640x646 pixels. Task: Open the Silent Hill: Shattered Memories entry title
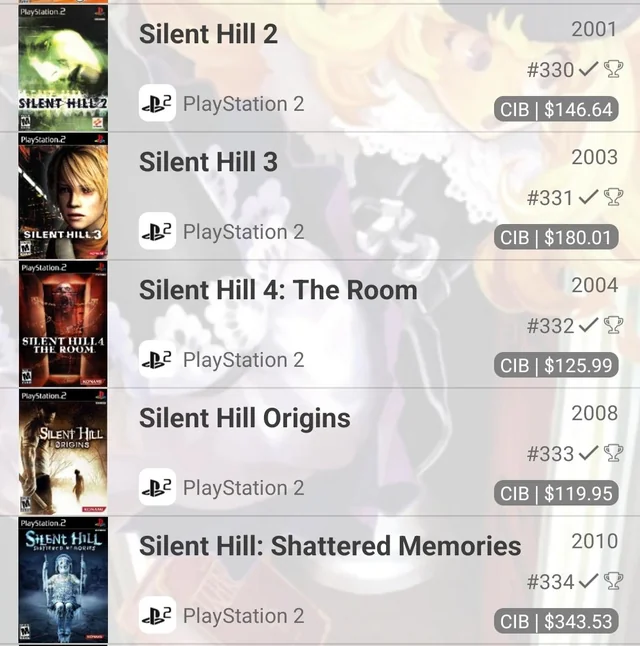[x=330, y=546]
